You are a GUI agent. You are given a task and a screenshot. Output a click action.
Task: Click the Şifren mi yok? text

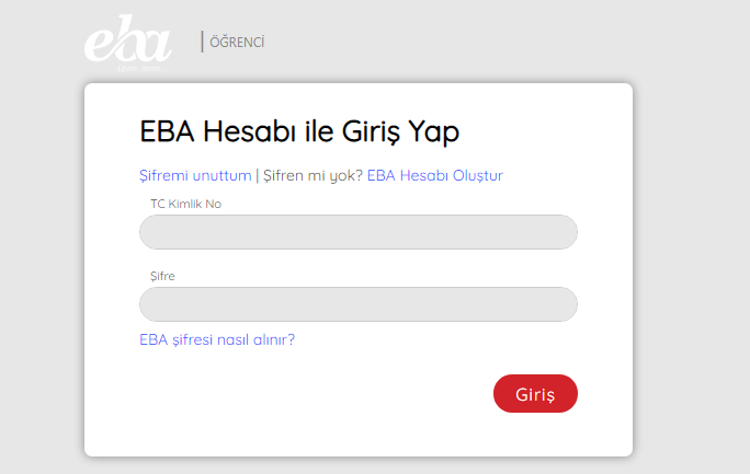313,175
